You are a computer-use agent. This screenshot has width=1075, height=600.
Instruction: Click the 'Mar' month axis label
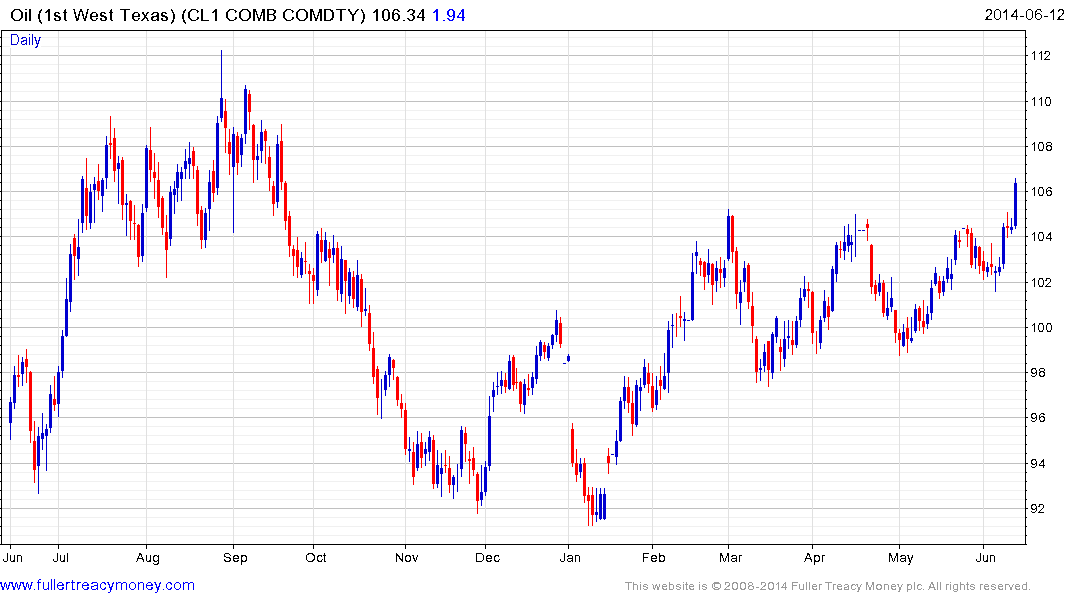(x=730, y=557)
